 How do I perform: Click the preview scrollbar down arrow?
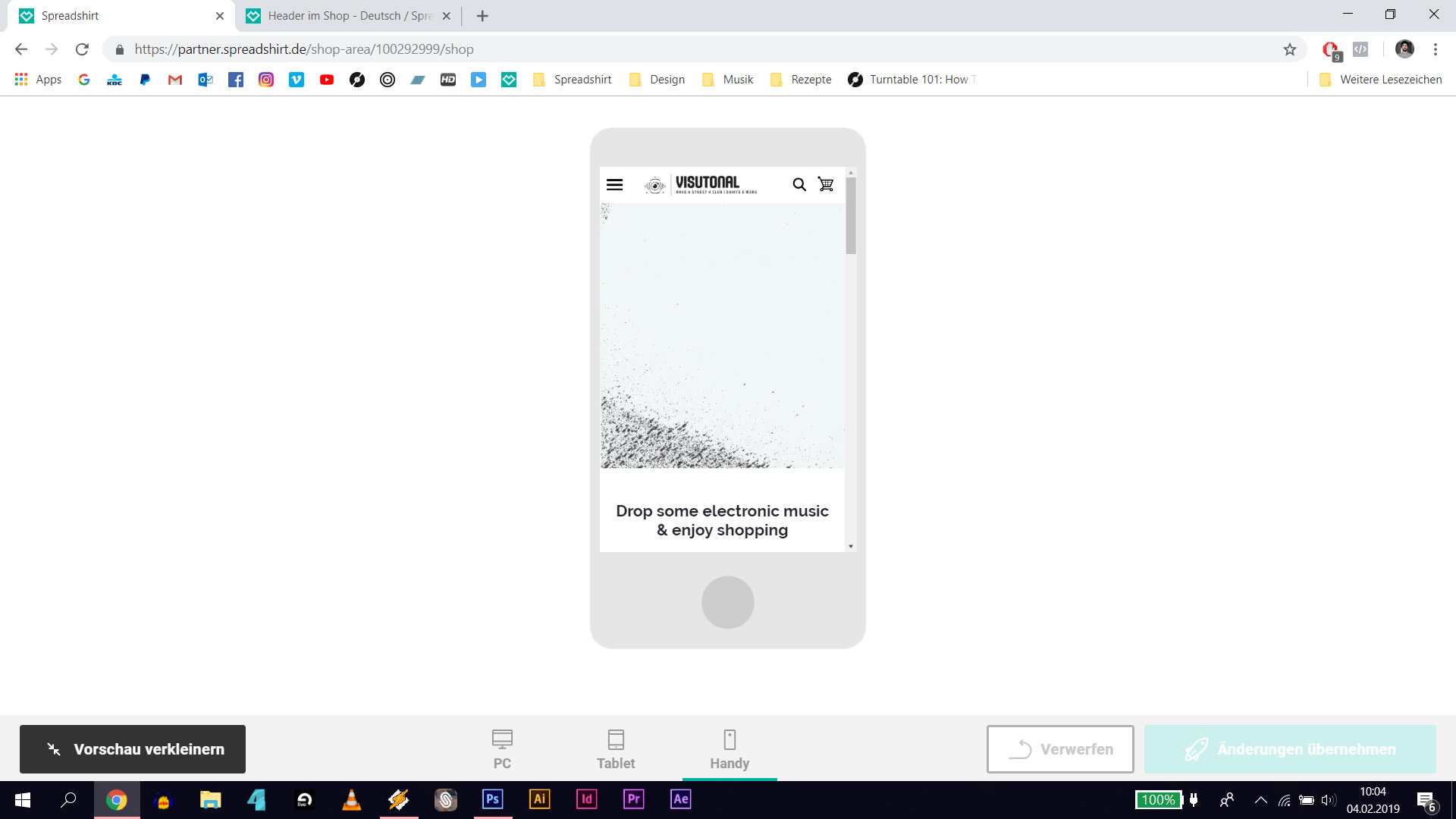point(851,546)
